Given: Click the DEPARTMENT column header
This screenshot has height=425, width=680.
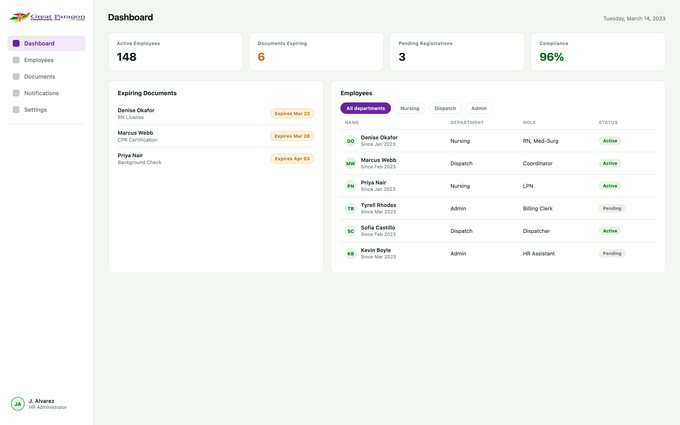Looking at the screenshot, I should [467, 123].
